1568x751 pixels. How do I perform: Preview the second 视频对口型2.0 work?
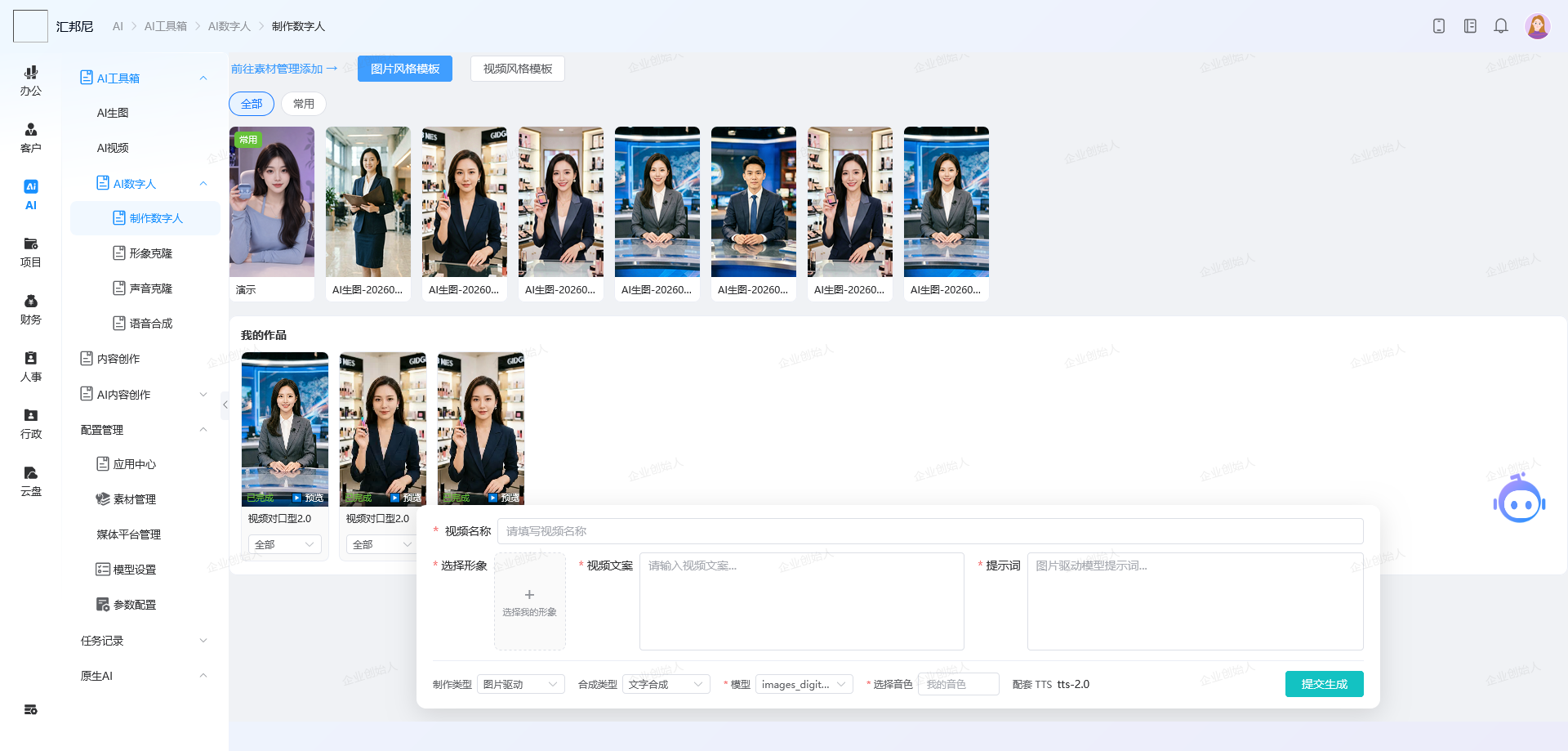point(407,498)
